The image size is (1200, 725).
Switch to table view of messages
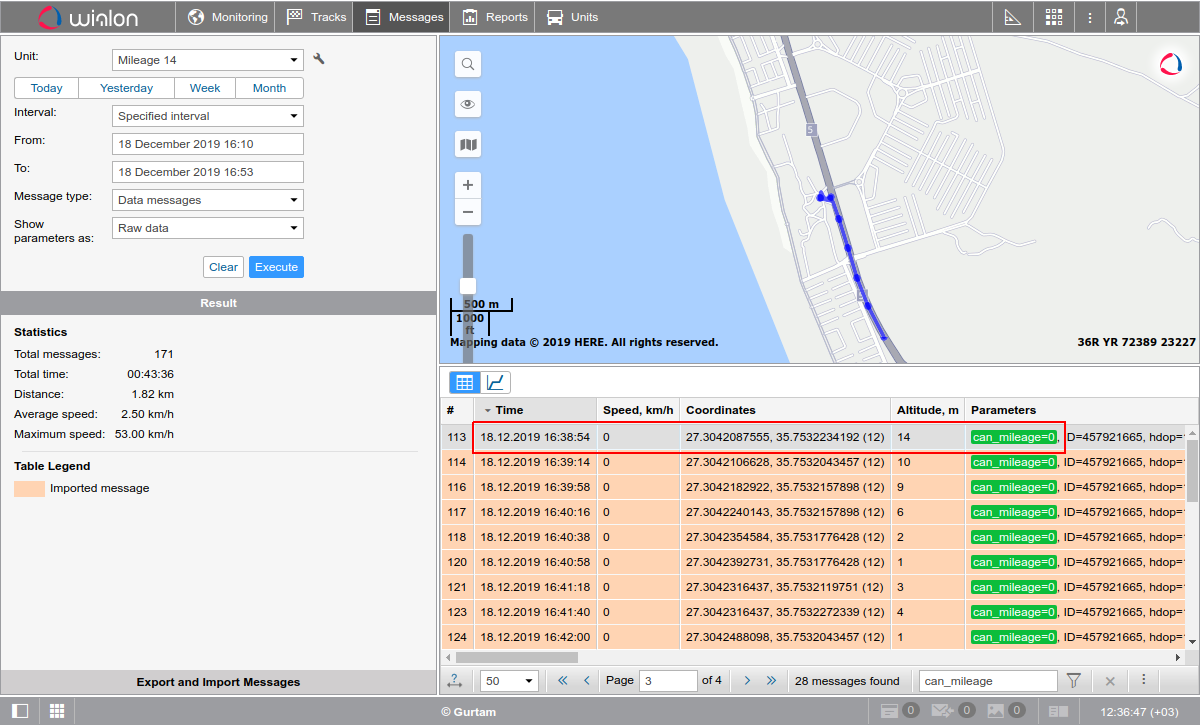click(464, 382)
